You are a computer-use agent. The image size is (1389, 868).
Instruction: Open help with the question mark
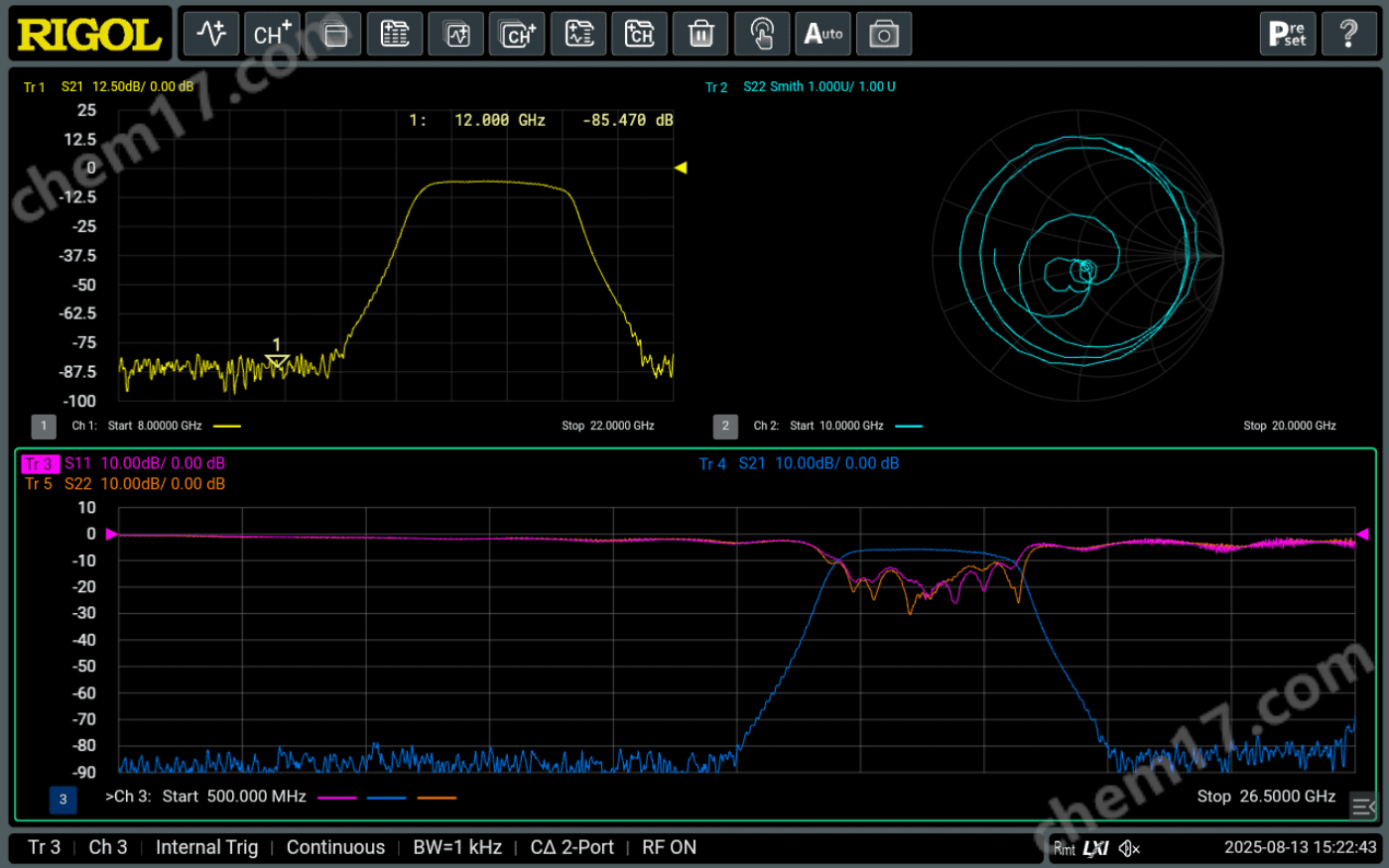(x=1348, y=34)
